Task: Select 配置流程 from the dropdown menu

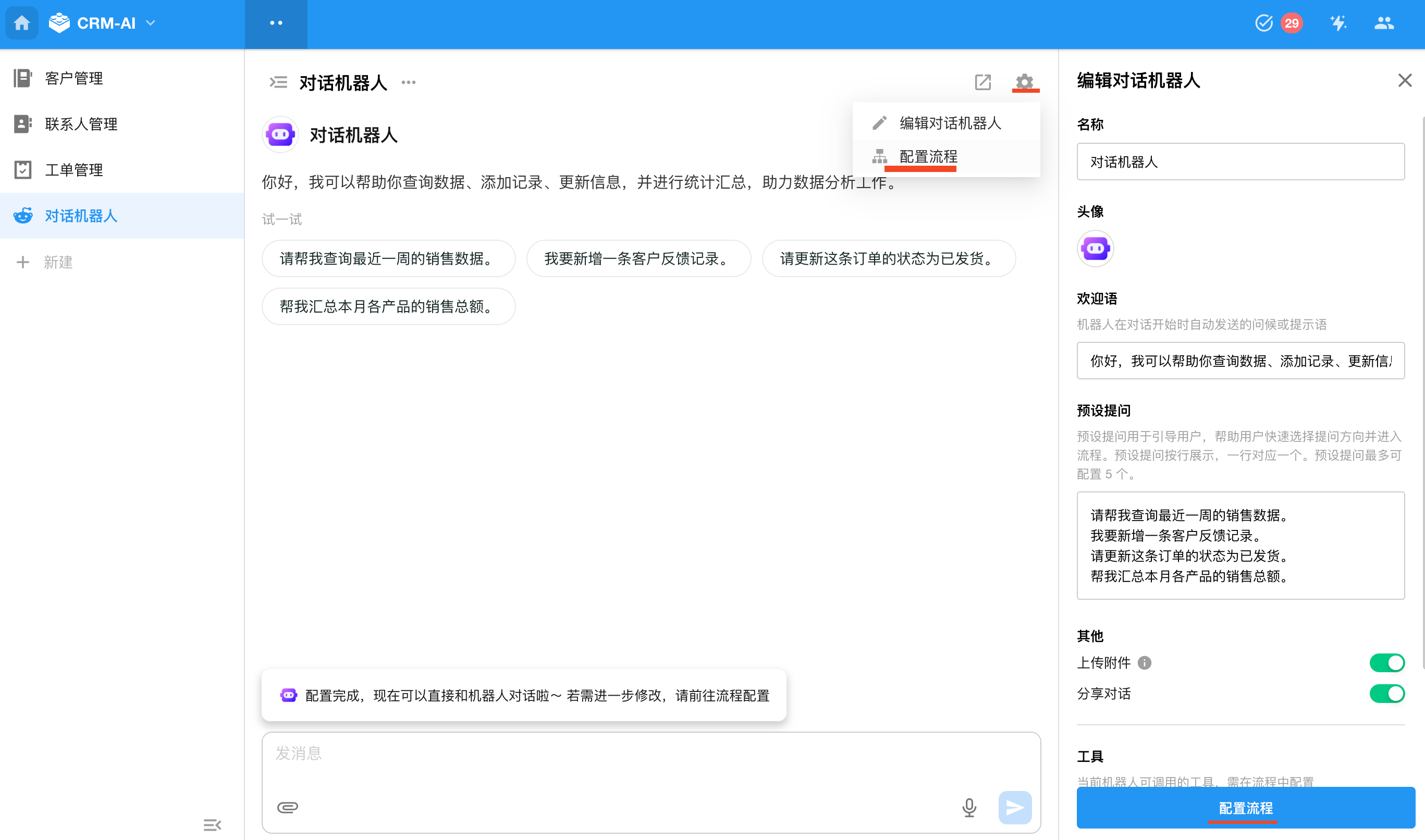Action: (928, 156)
